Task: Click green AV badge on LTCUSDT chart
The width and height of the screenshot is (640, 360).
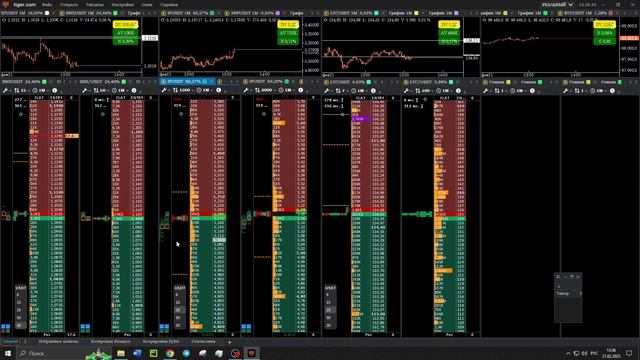Action: pos(449,33)
